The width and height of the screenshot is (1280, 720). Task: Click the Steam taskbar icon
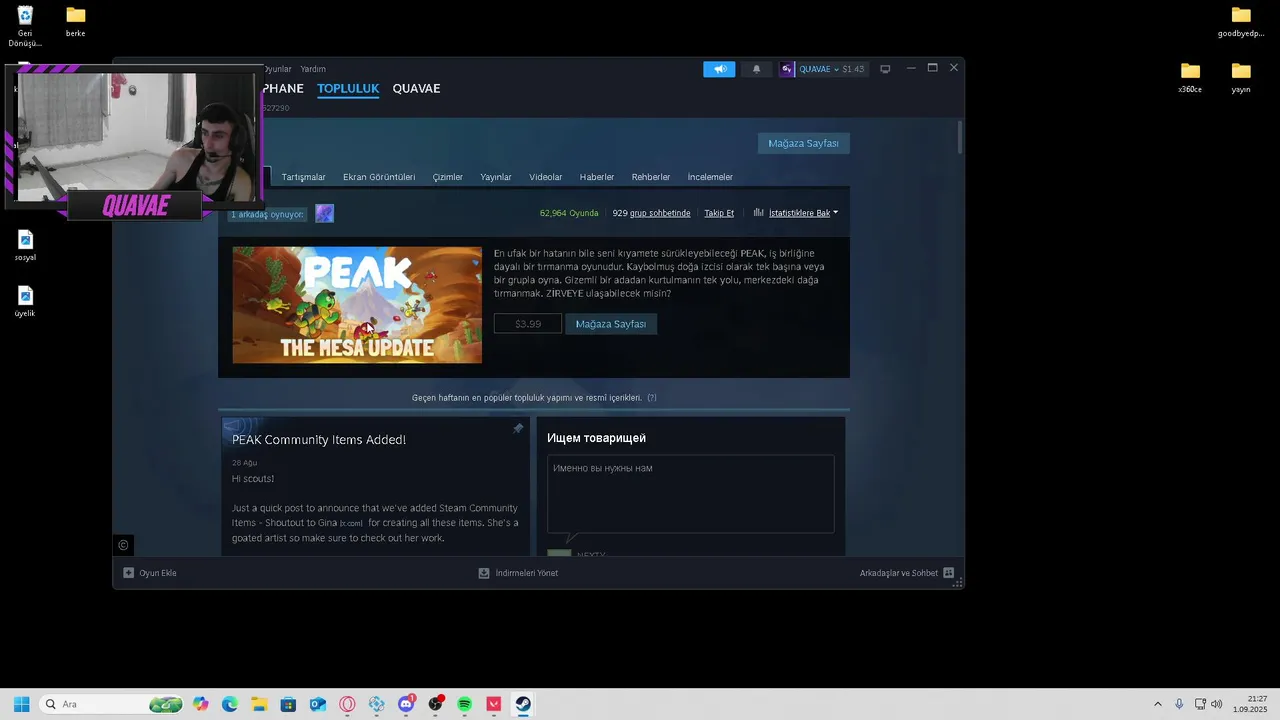click(x=523, y=704)
